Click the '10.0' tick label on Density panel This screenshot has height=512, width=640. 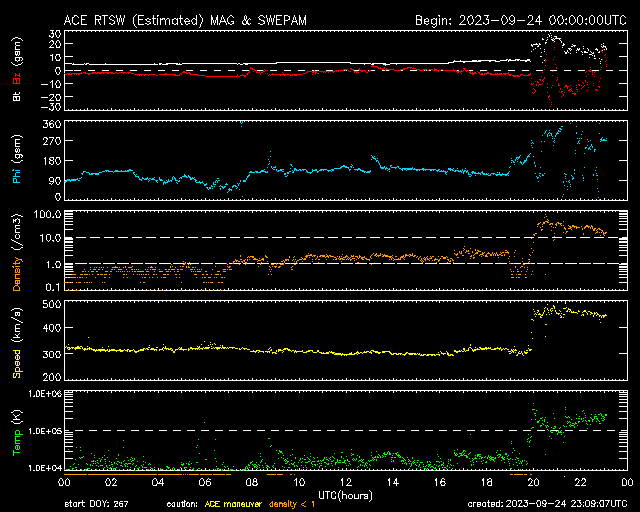coord(50,238)
